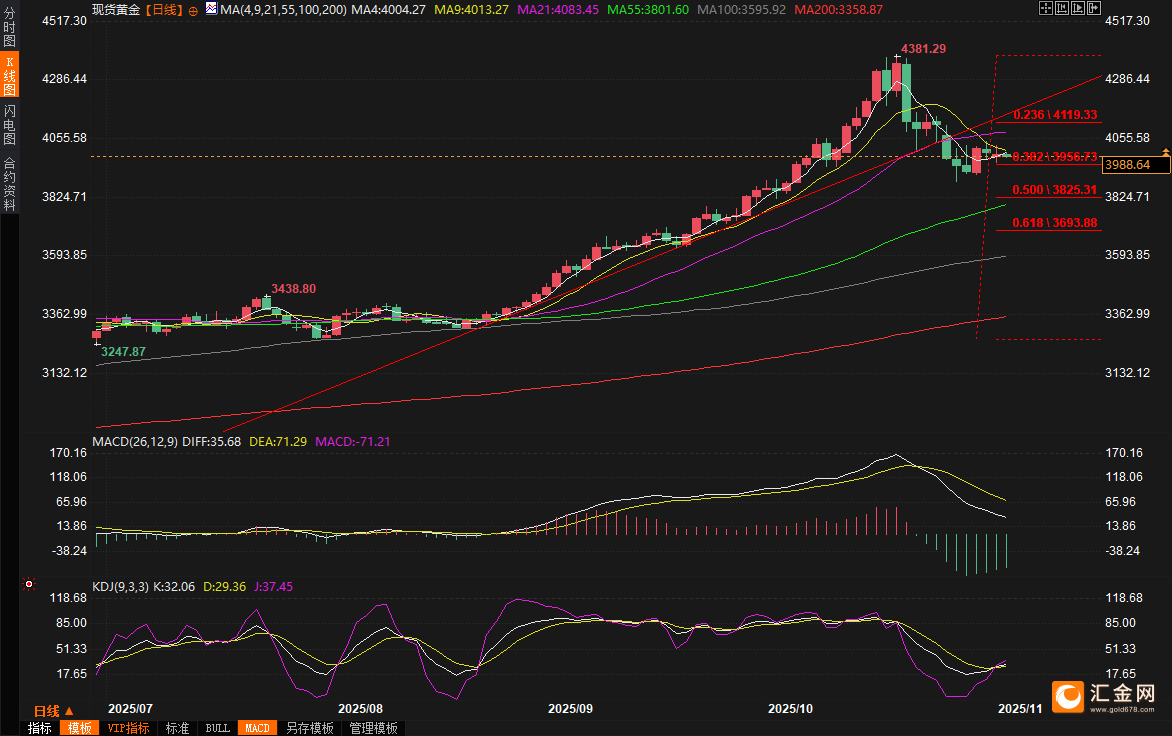Open the 闪电图 sidebar tab

pyautogui.click(x=9, y=124)
